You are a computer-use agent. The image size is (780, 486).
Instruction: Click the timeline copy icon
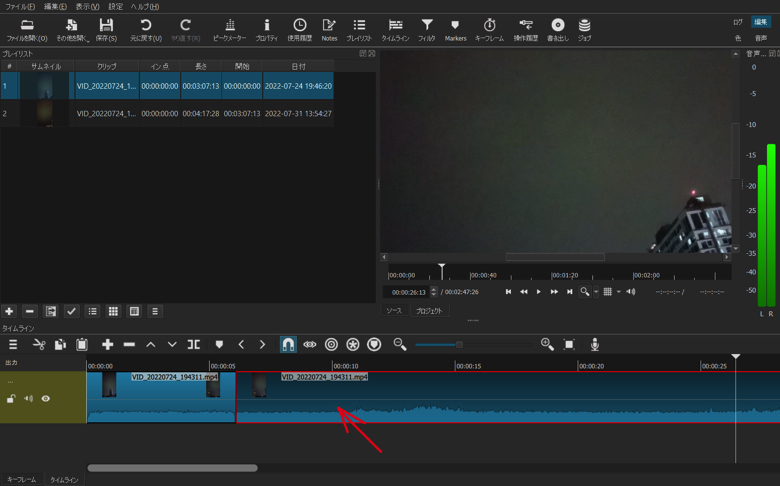[x=60, y=344]
